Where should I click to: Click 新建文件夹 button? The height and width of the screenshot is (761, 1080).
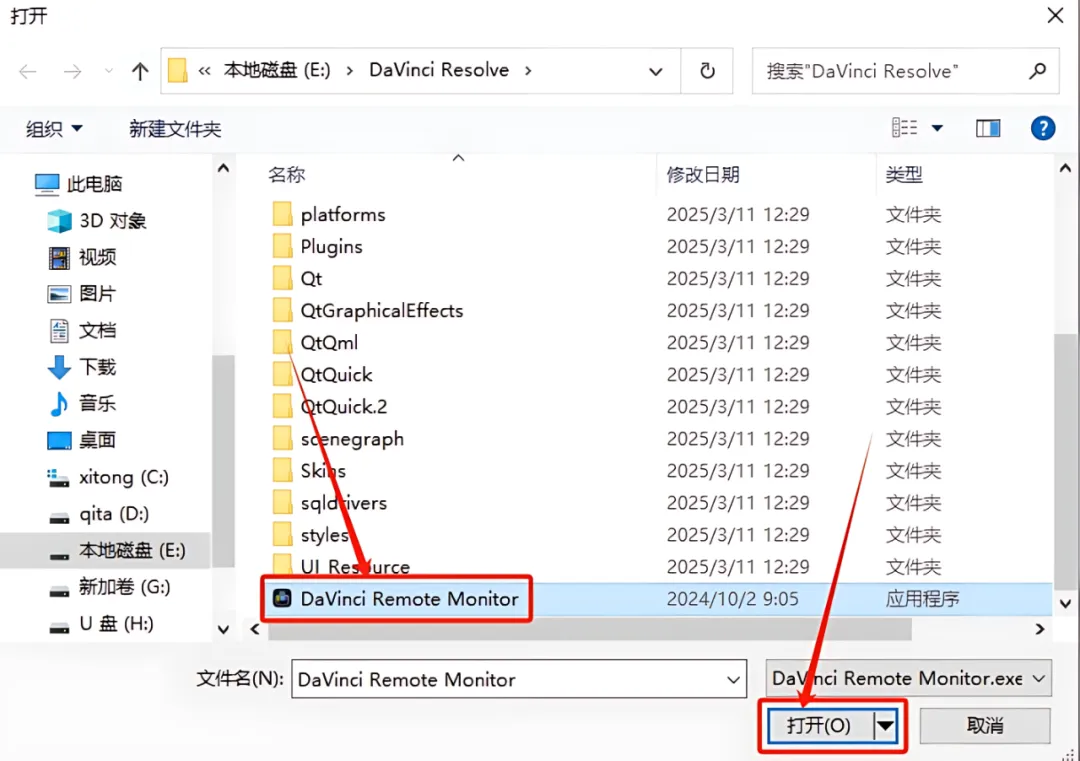point(175,129)
